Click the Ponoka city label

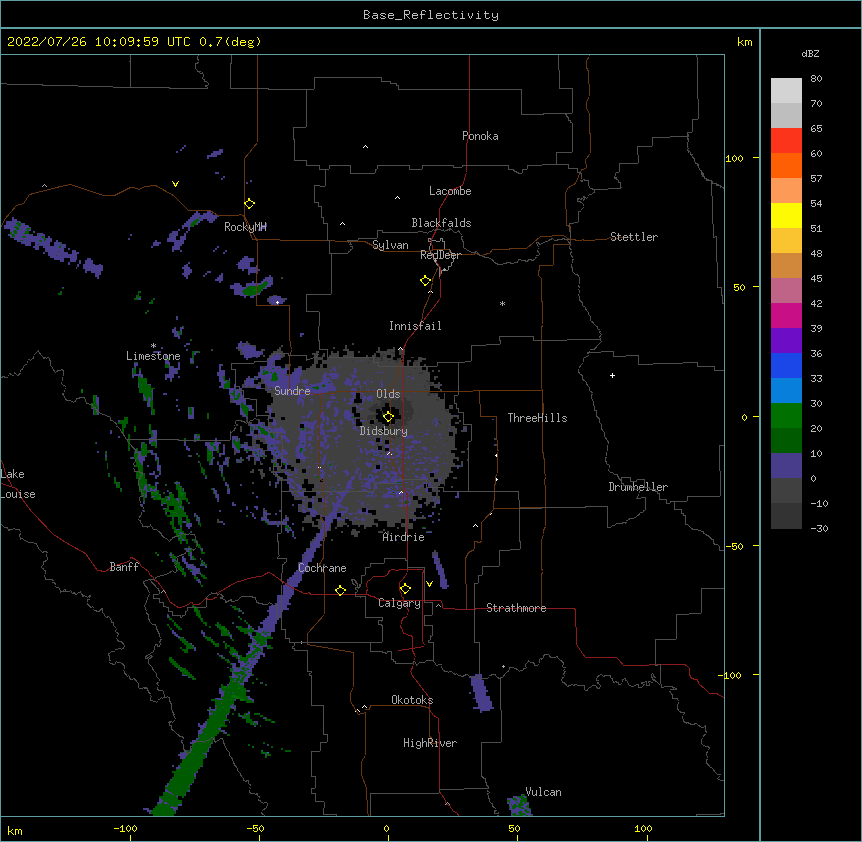pyautogui.click(x=480, y=136)
